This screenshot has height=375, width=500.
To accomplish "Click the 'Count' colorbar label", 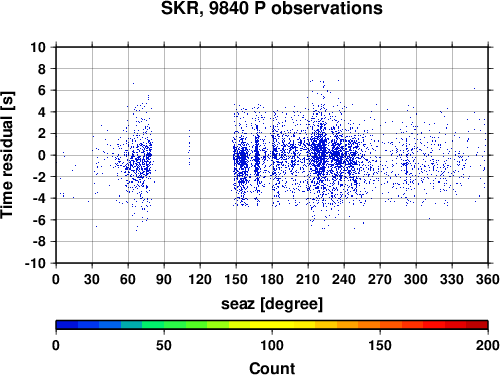I will click(x=272, y=368).
